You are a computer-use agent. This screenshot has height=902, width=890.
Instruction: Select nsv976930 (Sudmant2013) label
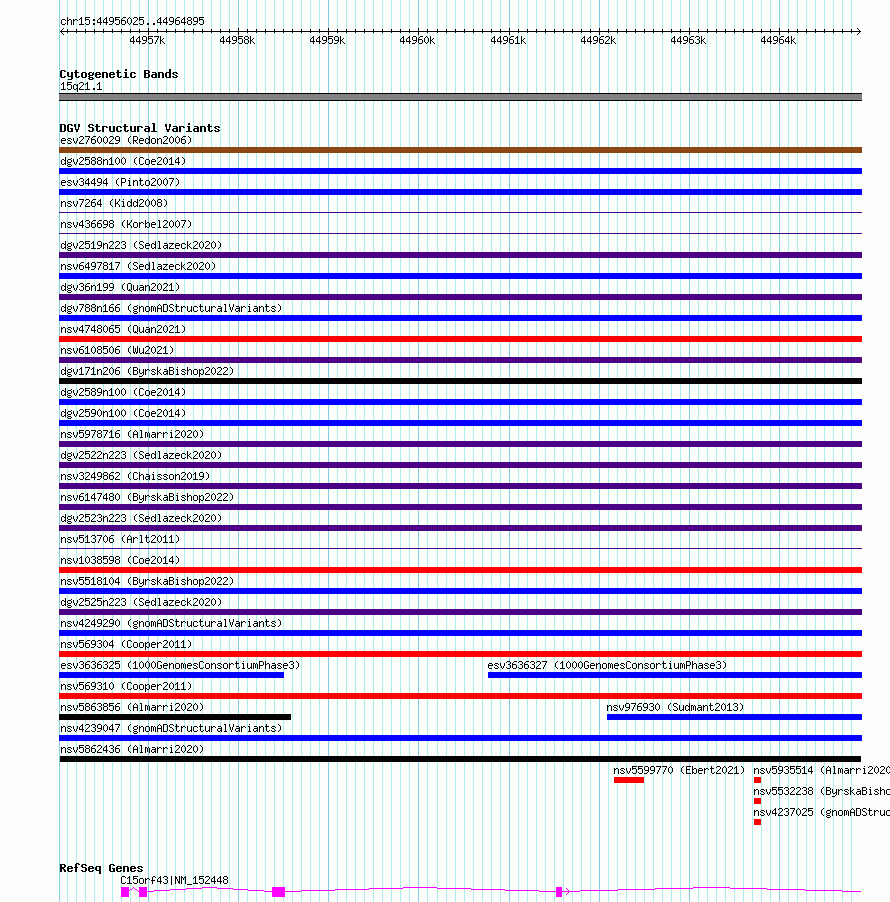click(x=675, y=707)
